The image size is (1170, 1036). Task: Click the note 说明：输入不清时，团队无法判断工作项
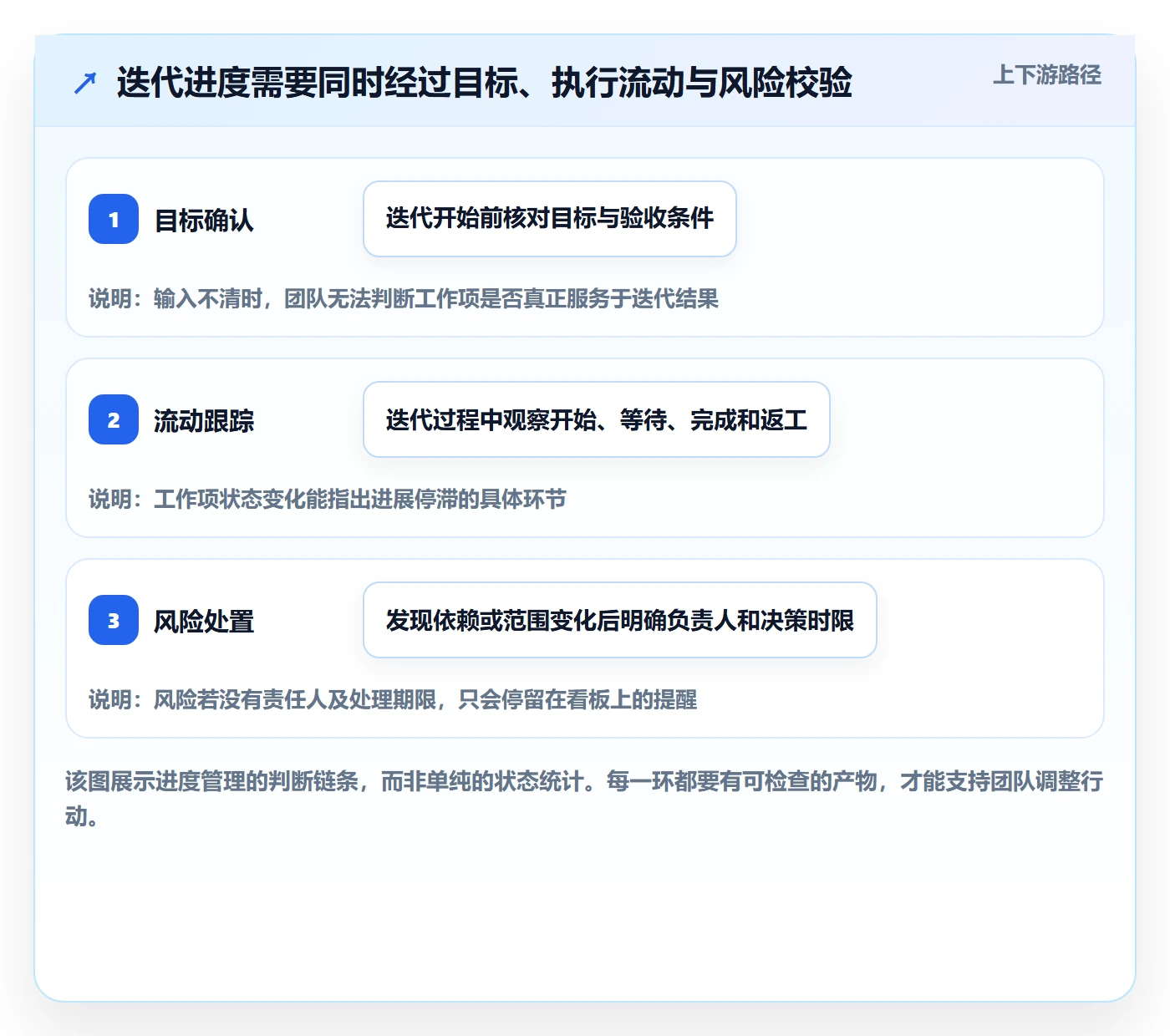pyautogui.click(x=404, y=298)
